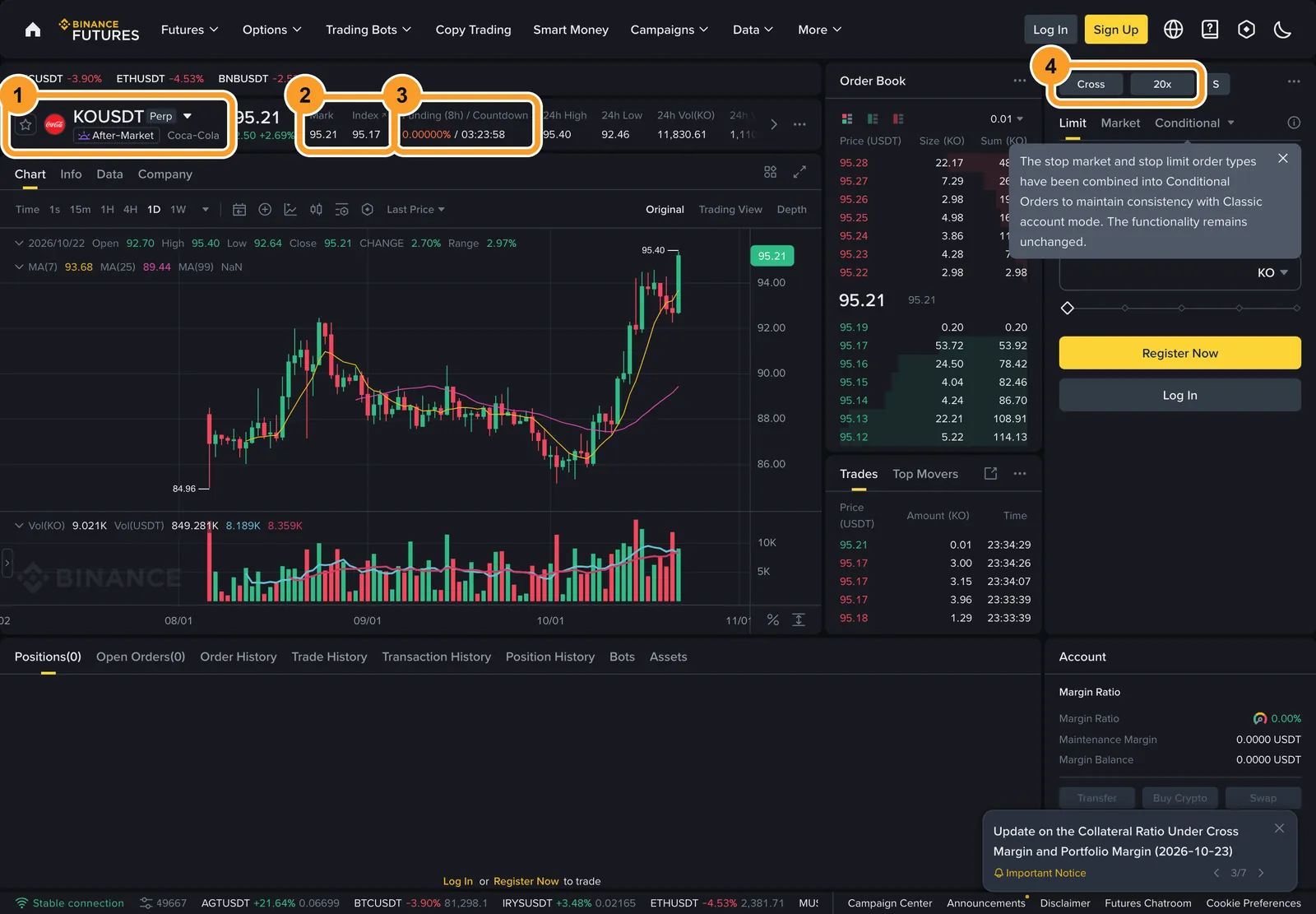Toggle percentage scale on chart
Image resolution: width=1316 pixels, height=914 pixels.
(773, 619)
